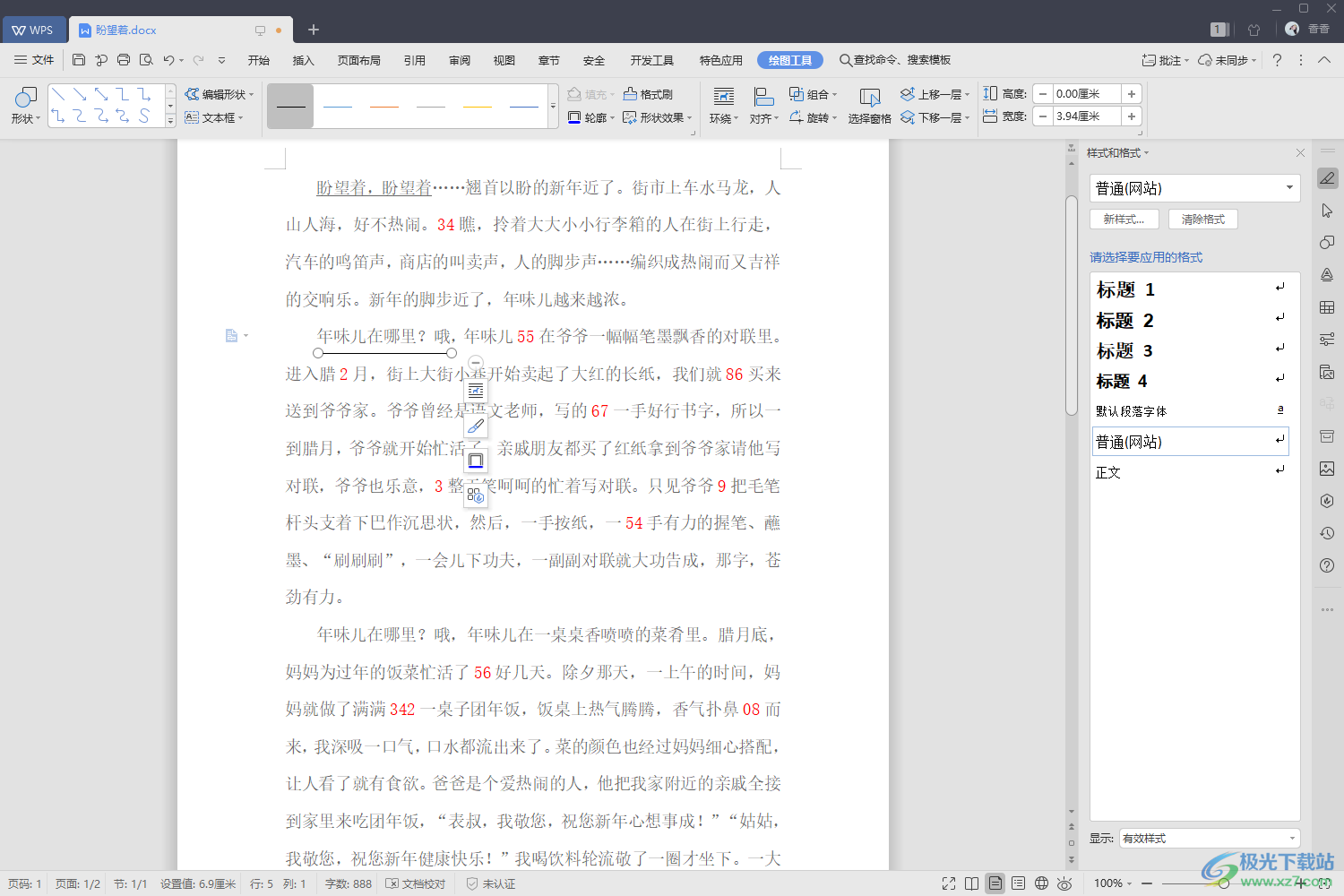
Task: Switch to web layout globe icon
Action: click(x=1041, y=883)
